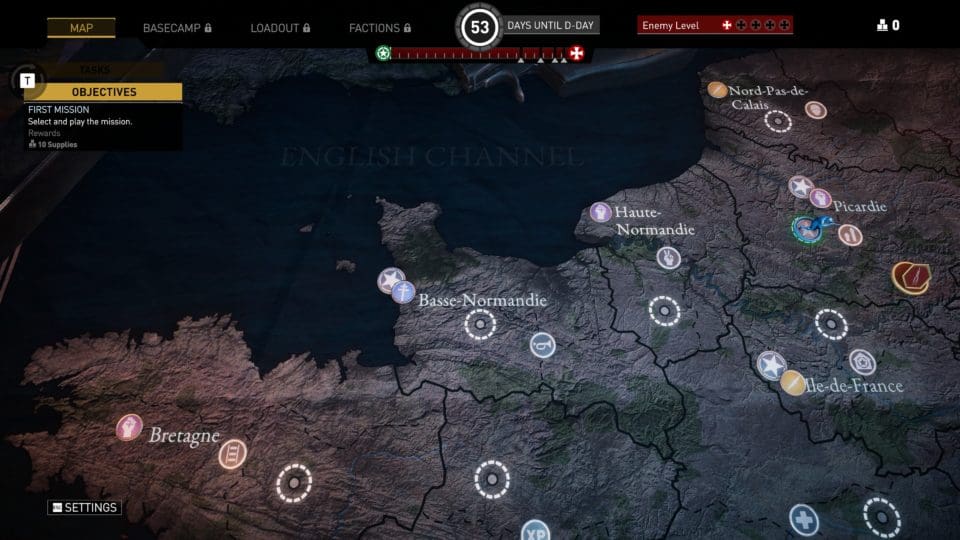Select the purple fist icon beside Haute-Normandie
Screen dimensions: 960x540
coord(600,212)
